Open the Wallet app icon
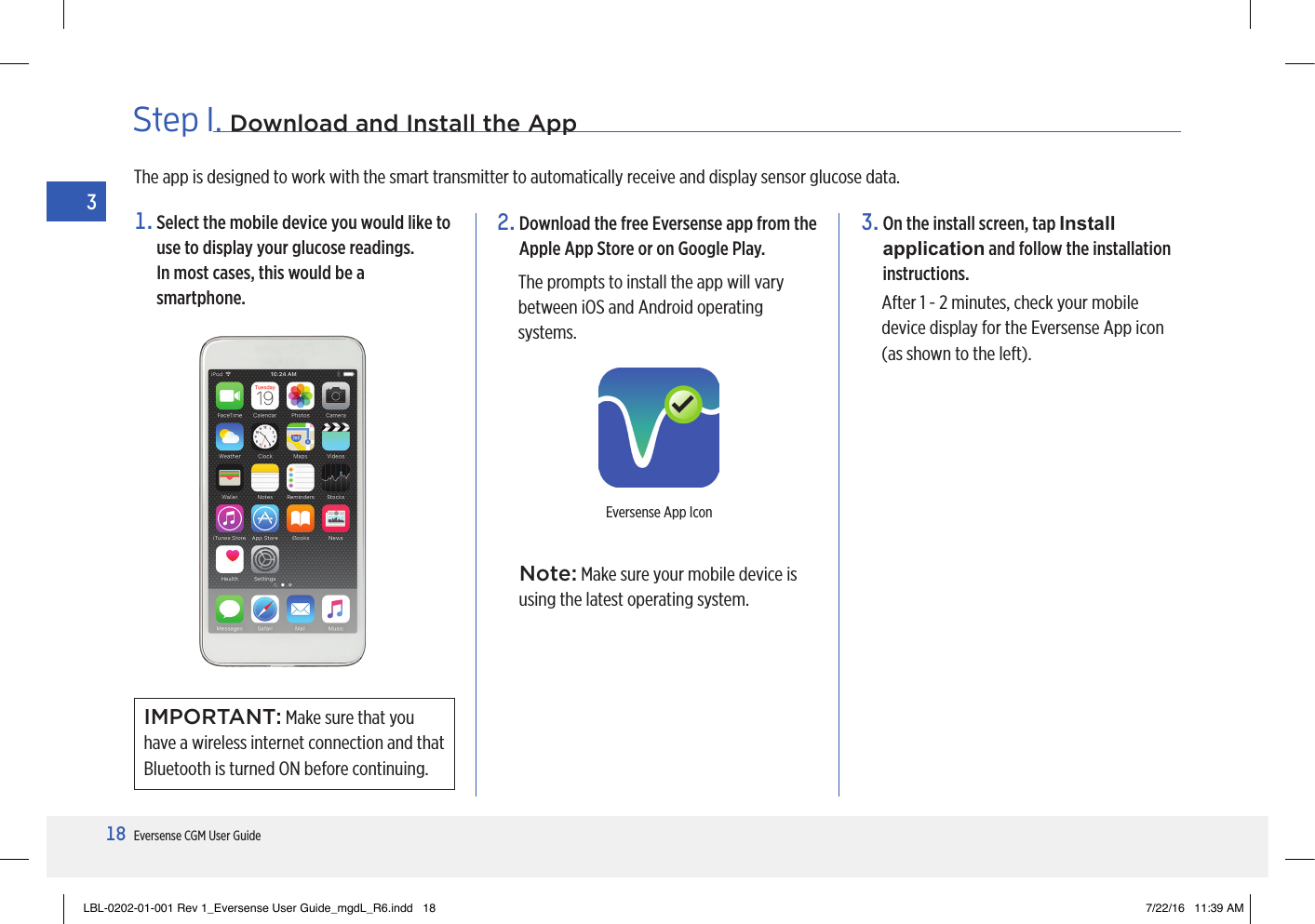This screenshot has width=1315, height=924. coord(230,477)
